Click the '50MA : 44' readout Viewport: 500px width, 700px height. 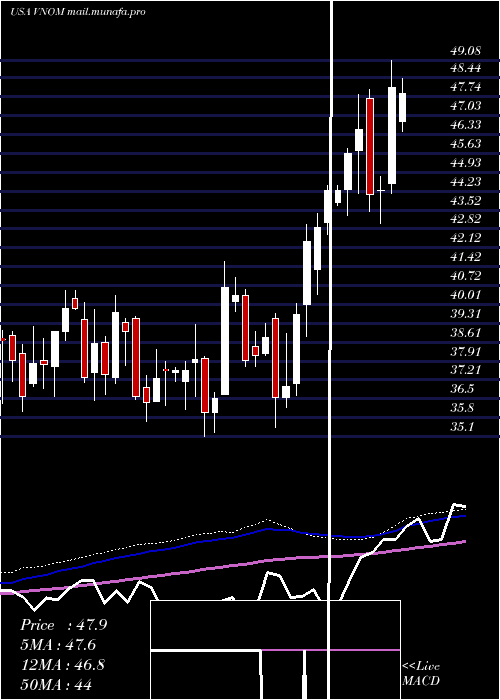(56, 684)
